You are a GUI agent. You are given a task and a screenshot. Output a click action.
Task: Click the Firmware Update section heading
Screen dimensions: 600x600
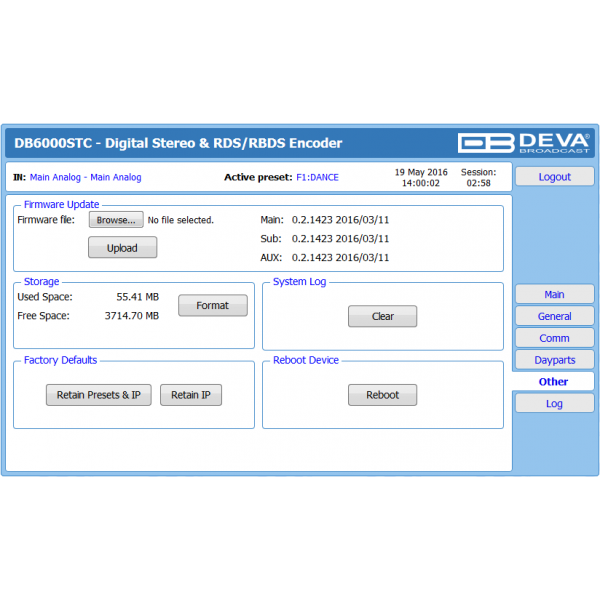[62, 204]
